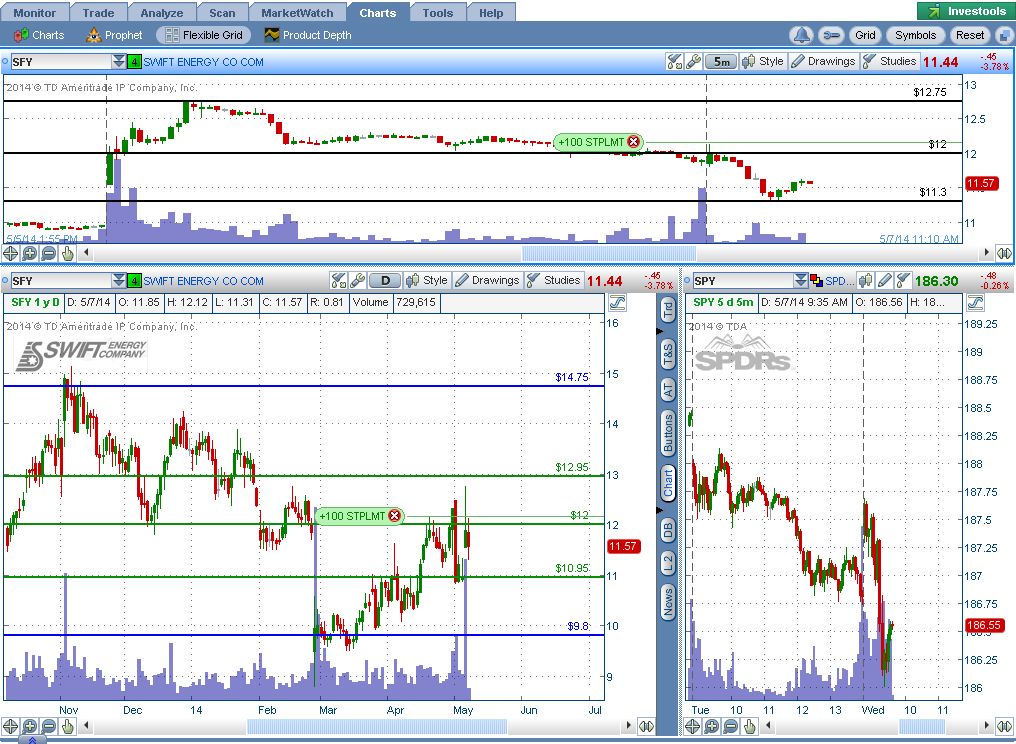
Task: Select crosshair tool under daily SFY chart
Action: pyautogui.click(x=10, y=726)
